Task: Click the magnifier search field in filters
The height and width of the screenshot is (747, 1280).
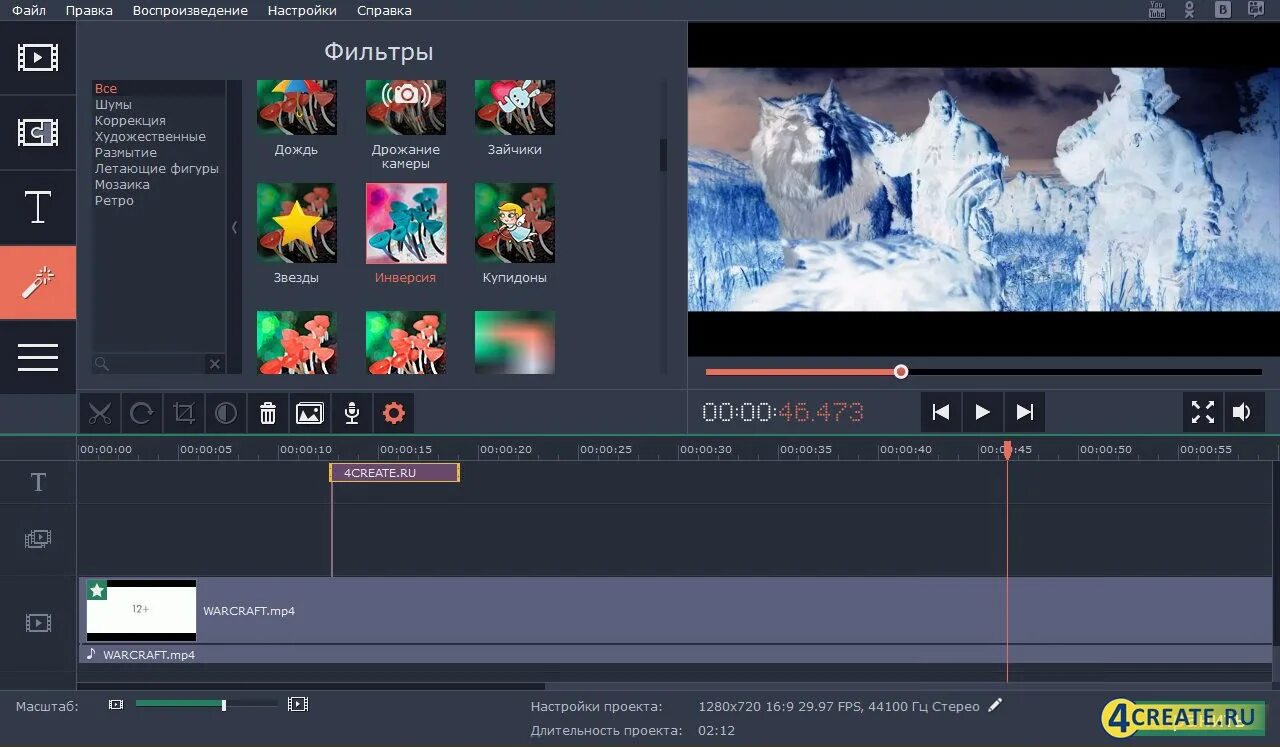Action: click(x=148, y=364)
